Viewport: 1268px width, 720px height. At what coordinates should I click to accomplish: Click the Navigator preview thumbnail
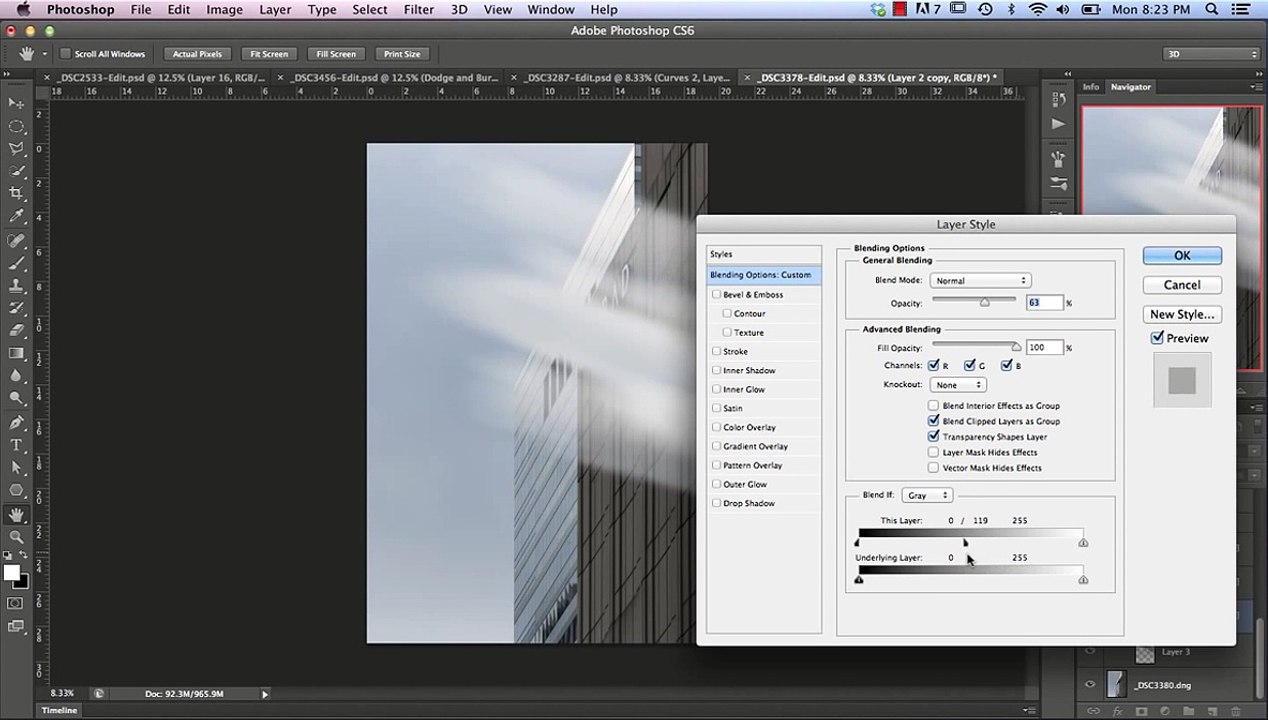[x=1170, y=239]
